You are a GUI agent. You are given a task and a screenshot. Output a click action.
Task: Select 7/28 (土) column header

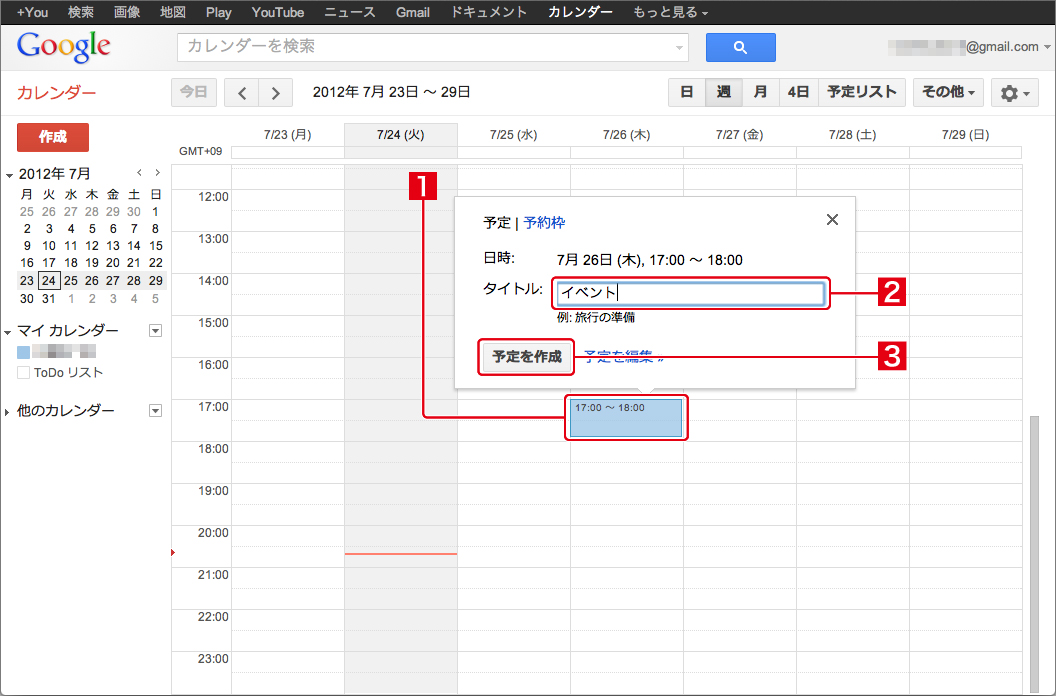853,135
